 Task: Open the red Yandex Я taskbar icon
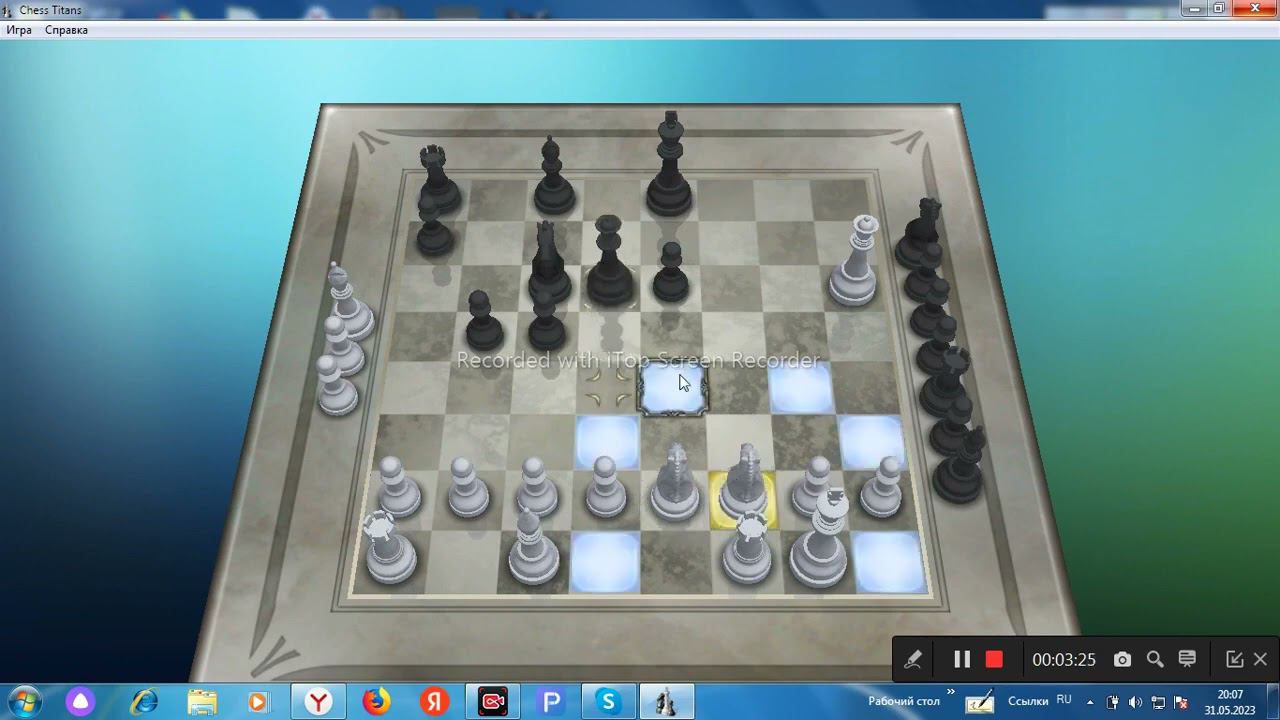[434, 702]
